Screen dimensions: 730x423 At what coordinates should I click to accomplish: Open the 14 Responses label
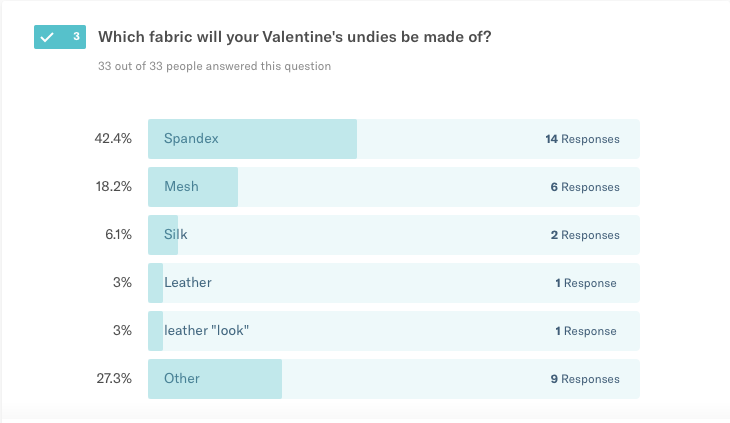(582, 139)
